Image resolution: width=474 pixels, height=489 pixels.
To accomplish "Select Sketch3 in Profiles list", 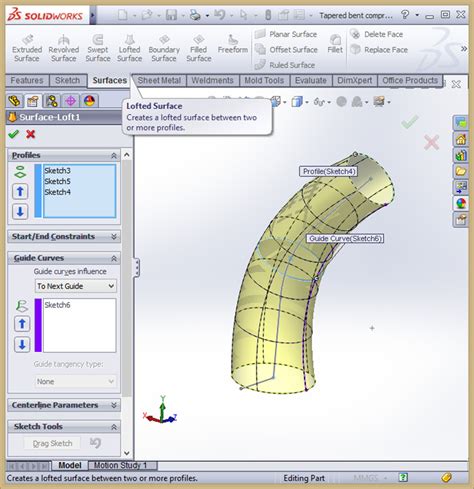I will click(x=57, y=170).
